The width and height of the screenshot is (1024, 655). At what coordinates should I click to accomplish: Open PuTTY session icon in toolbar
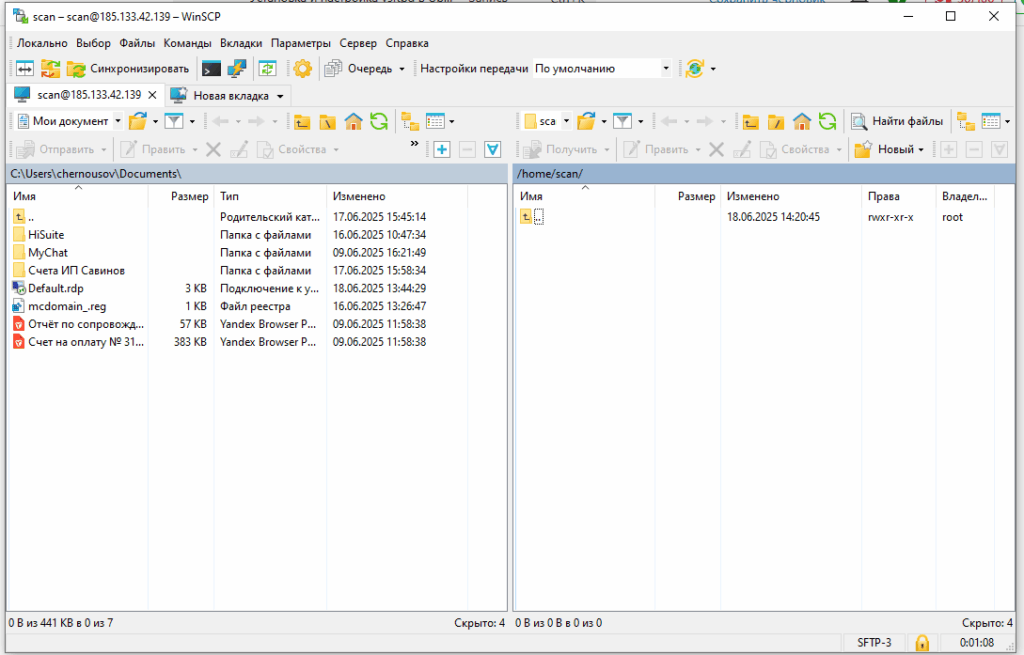click(236, 69)
